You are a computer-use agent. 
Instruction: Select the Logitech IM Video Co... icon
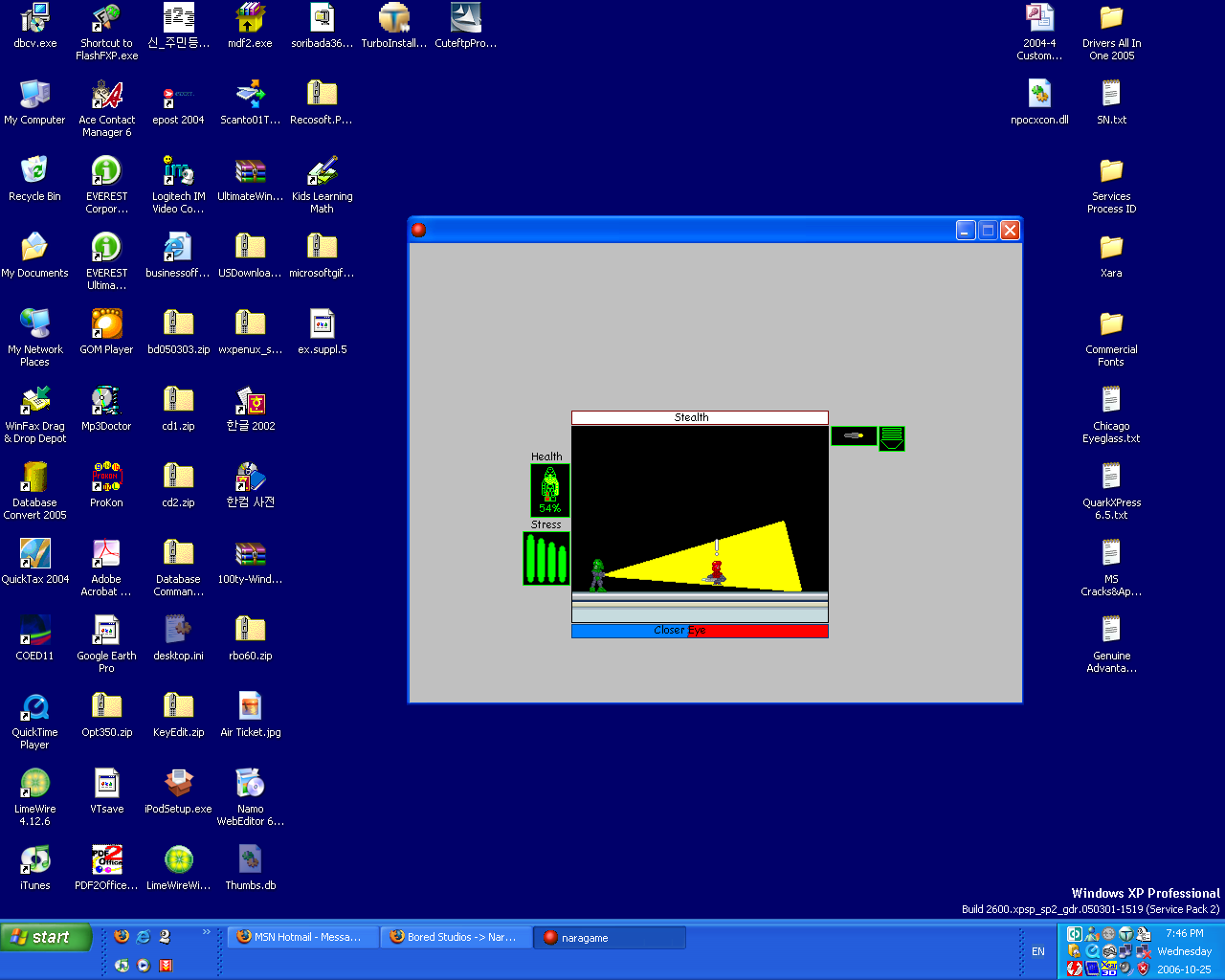point(179,184)
